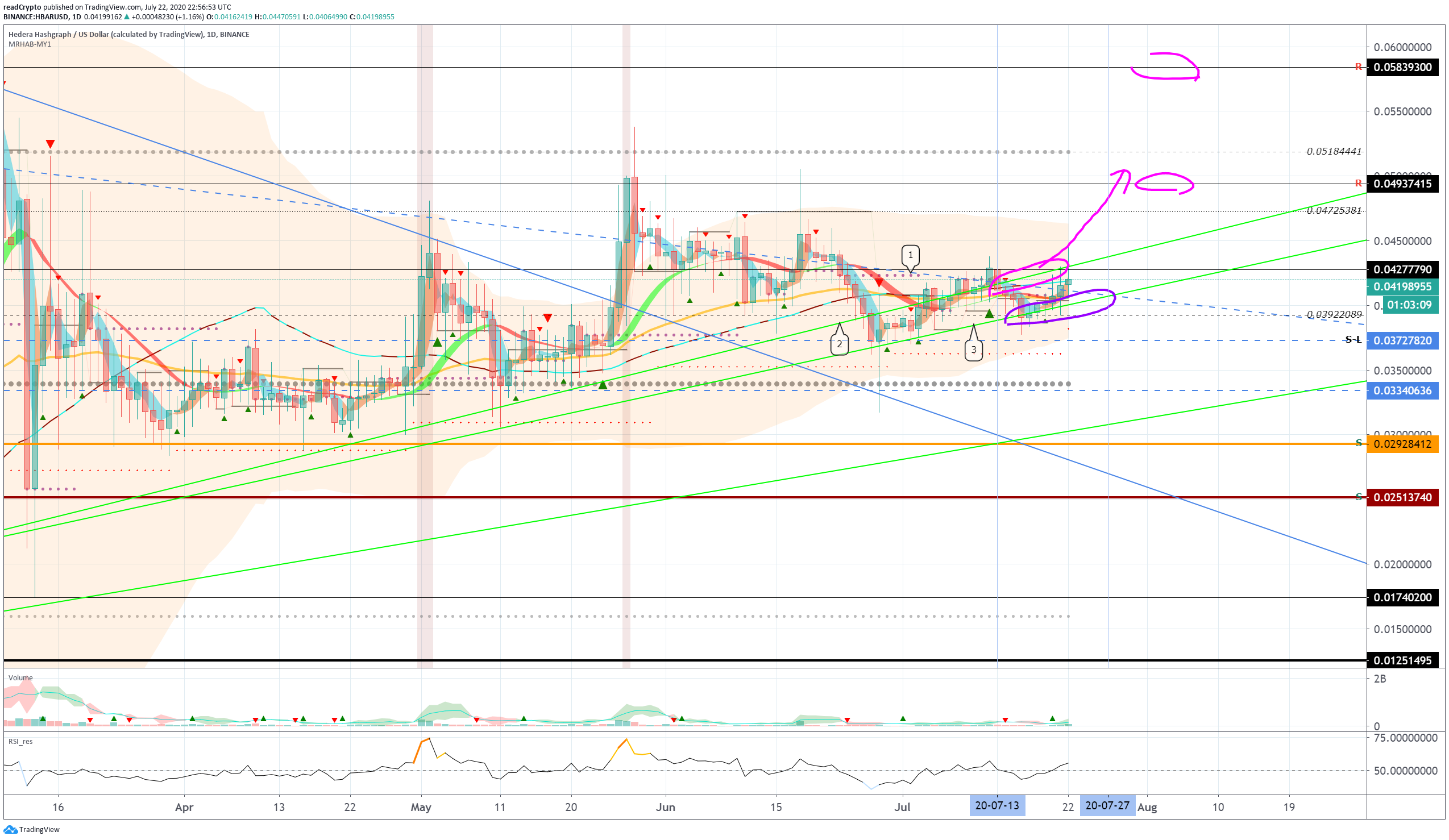The image size is (1449, 840).
Task: Click the 0.03500000 price axis tick
Action: click(1402, 371)
